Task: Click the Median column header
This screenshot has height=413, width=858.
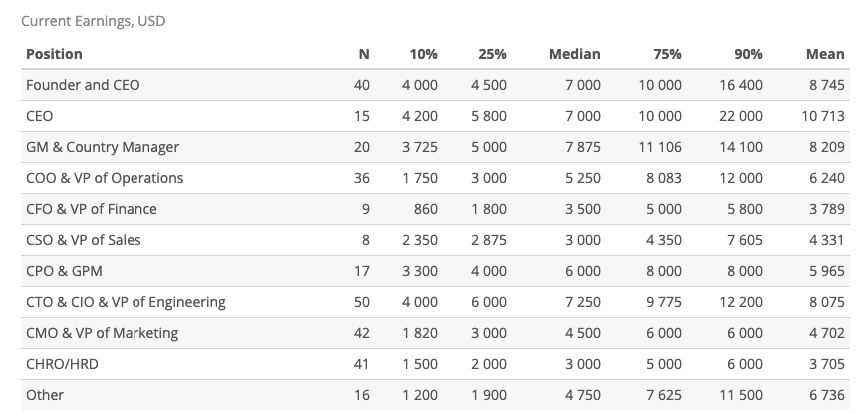Action: 575,54
